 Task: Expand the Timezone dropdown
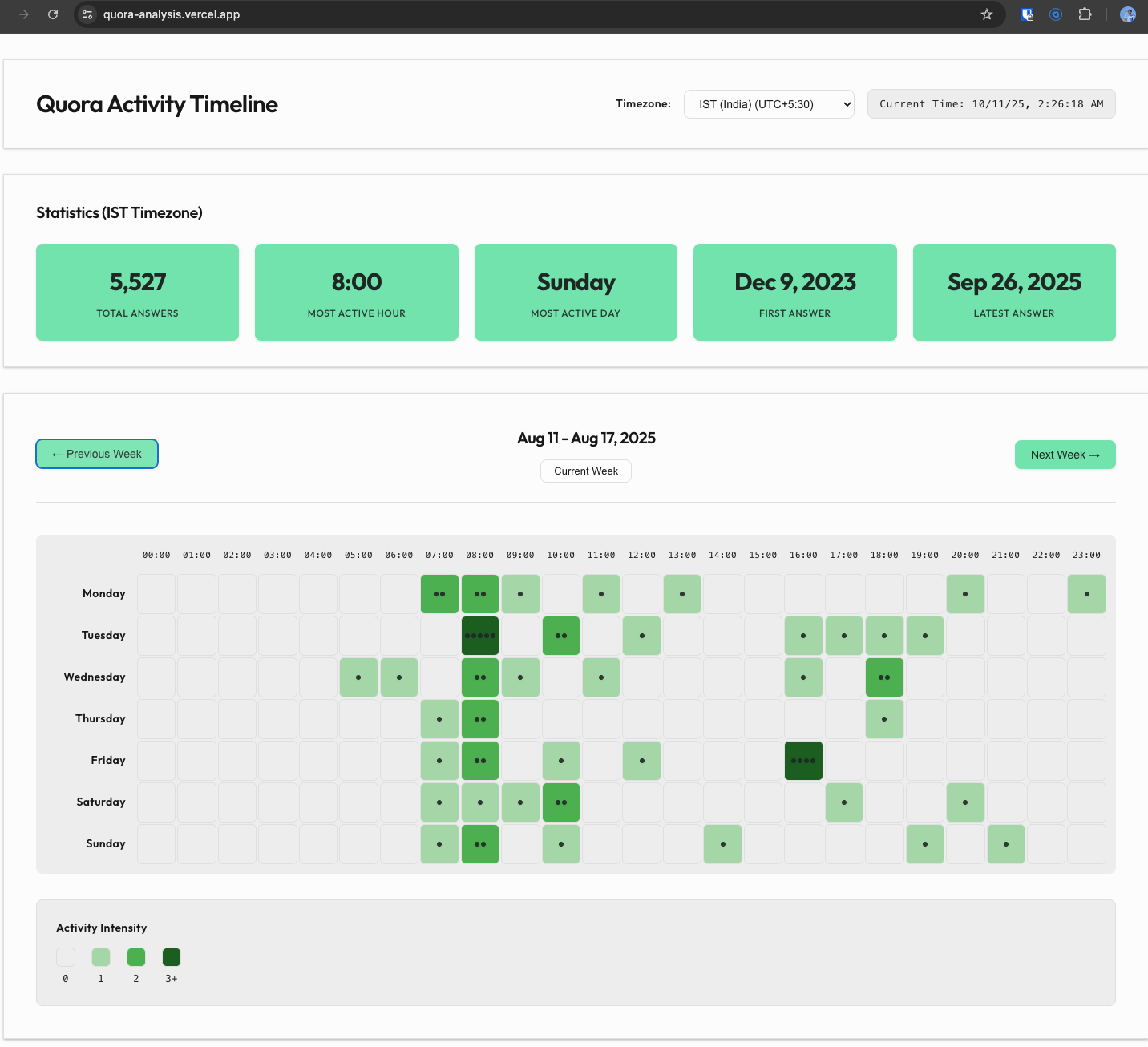[x=769, y=104]
